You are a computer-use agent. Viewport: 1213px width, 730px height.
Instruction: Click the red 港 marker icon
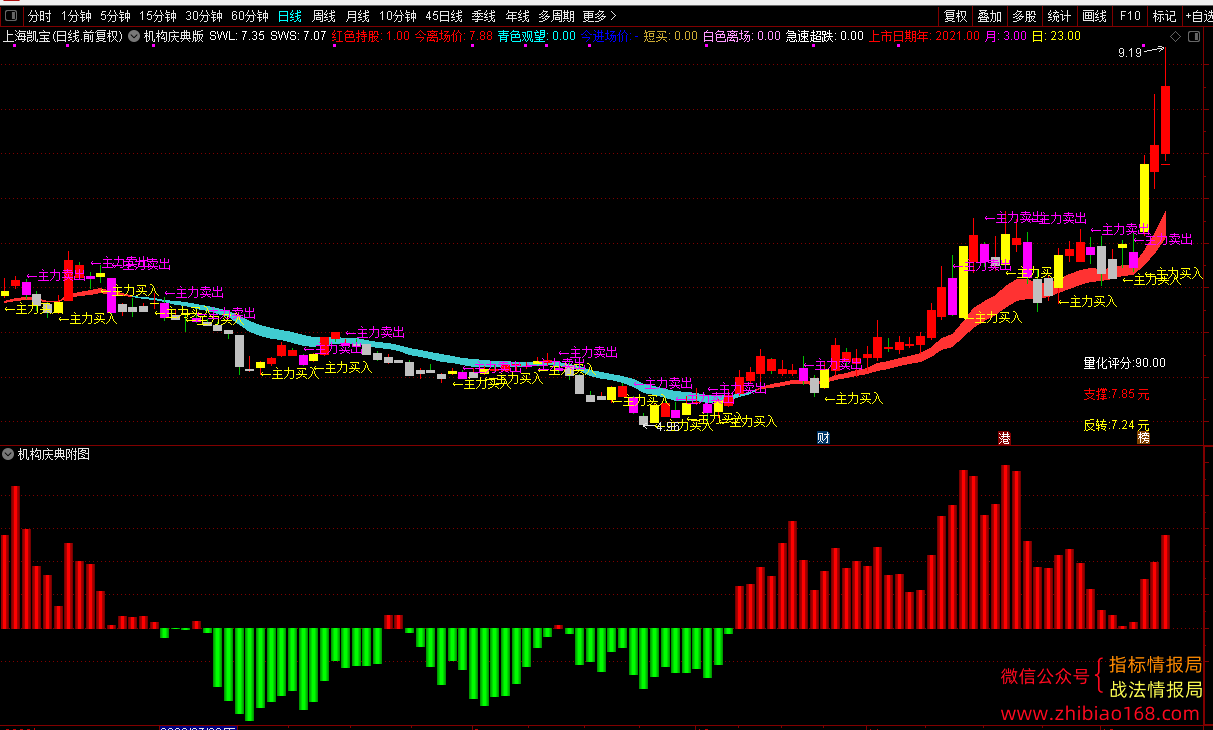1005,437
